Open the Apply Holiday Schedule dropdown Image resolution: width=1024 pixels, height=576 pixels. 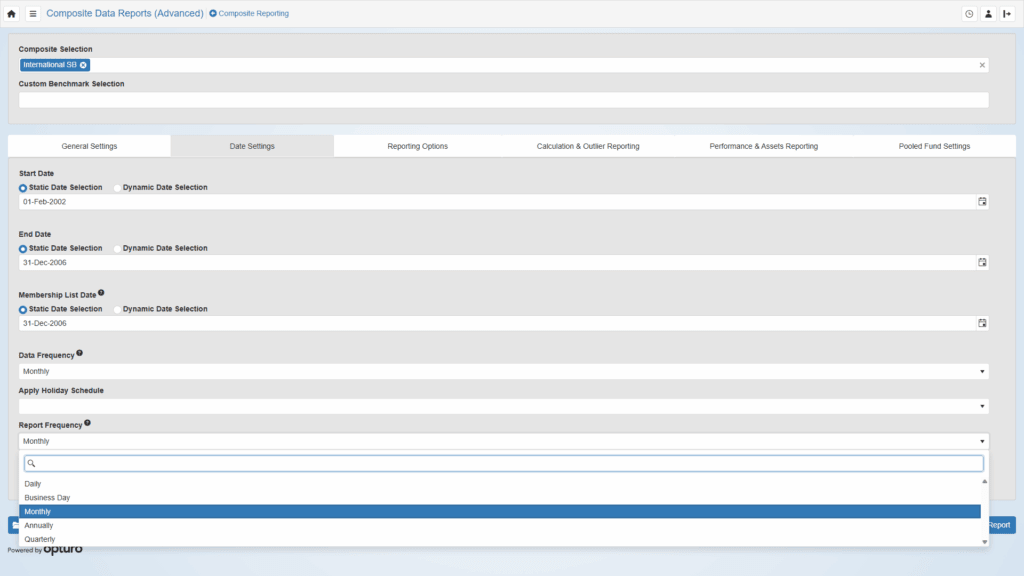[503, 406]
